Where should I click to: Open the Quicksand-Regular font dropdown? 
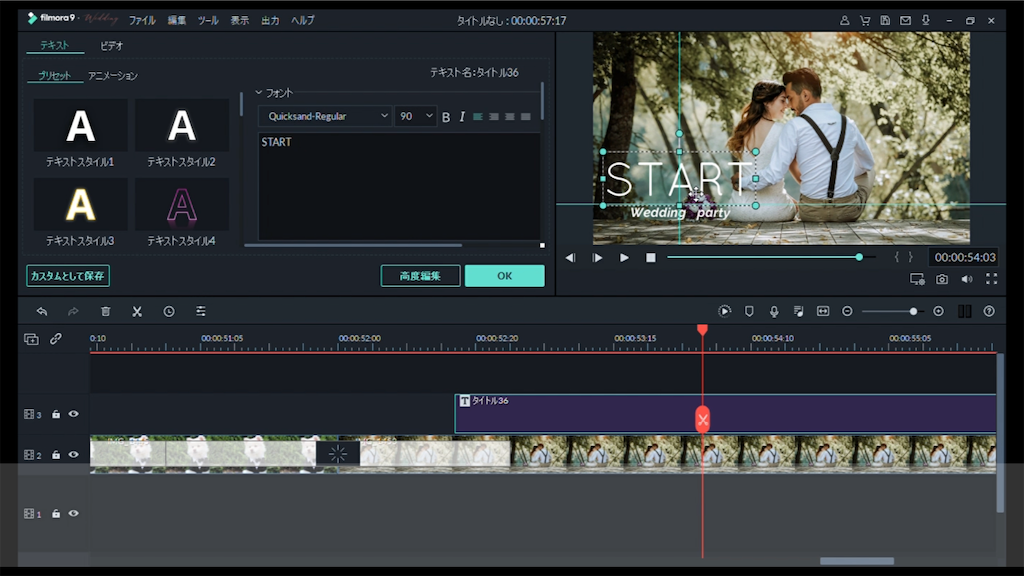[x=326, y=117]
